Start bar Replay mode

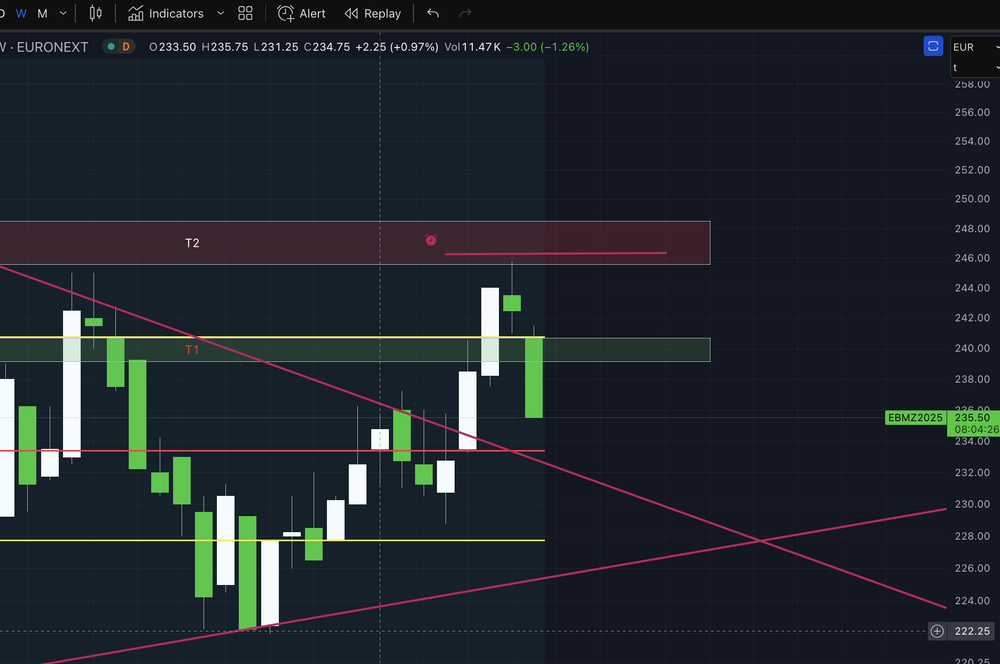point(373,13)
